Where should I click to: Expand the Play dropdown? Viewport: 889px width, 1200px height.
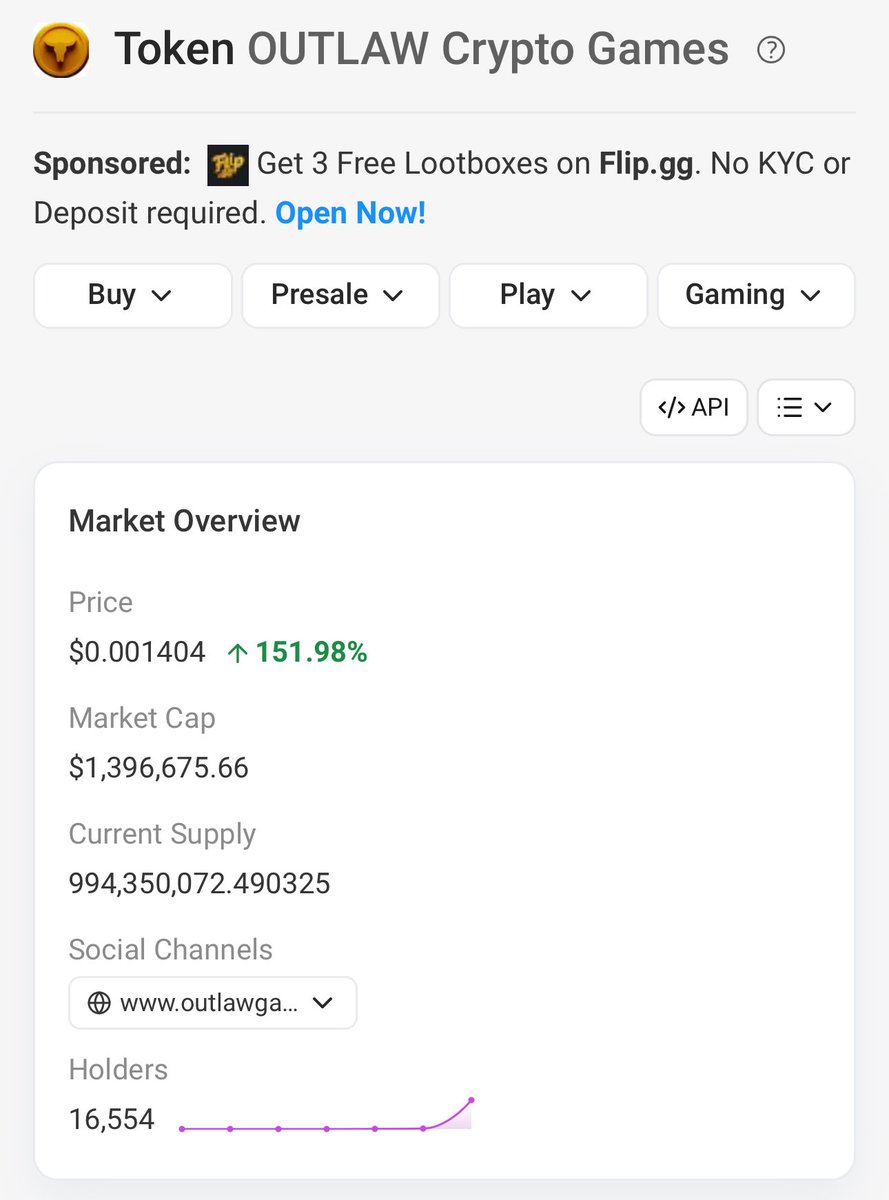[548, 295]
